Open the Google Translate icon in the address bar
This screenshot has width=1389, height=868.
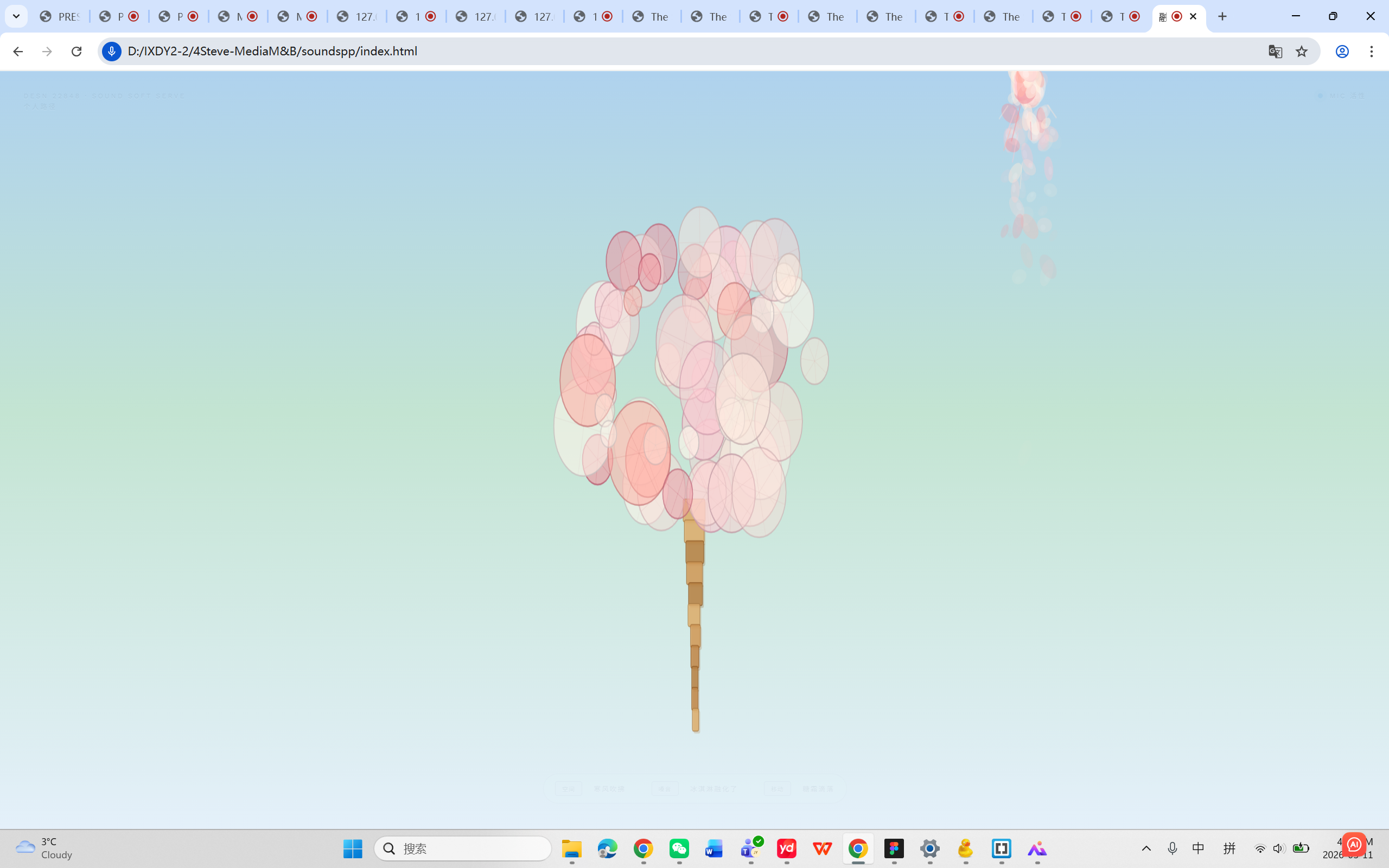(1276, 51)
